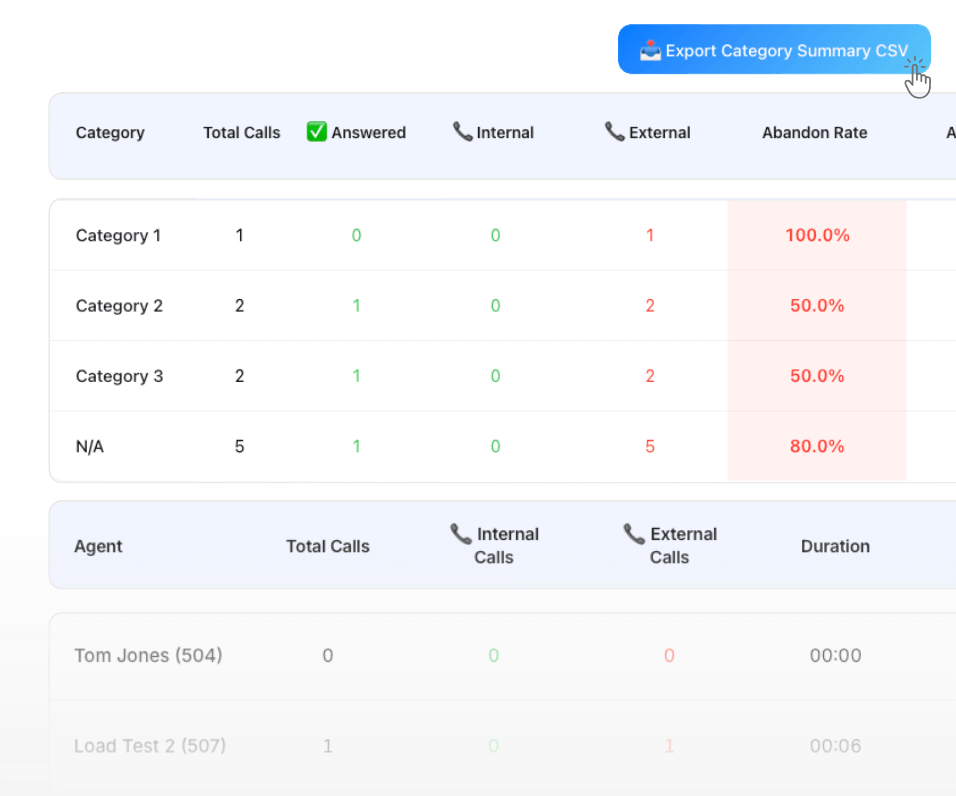
Task: Click the 00:06 duration for Load Test 2
Action: (835, 745)
